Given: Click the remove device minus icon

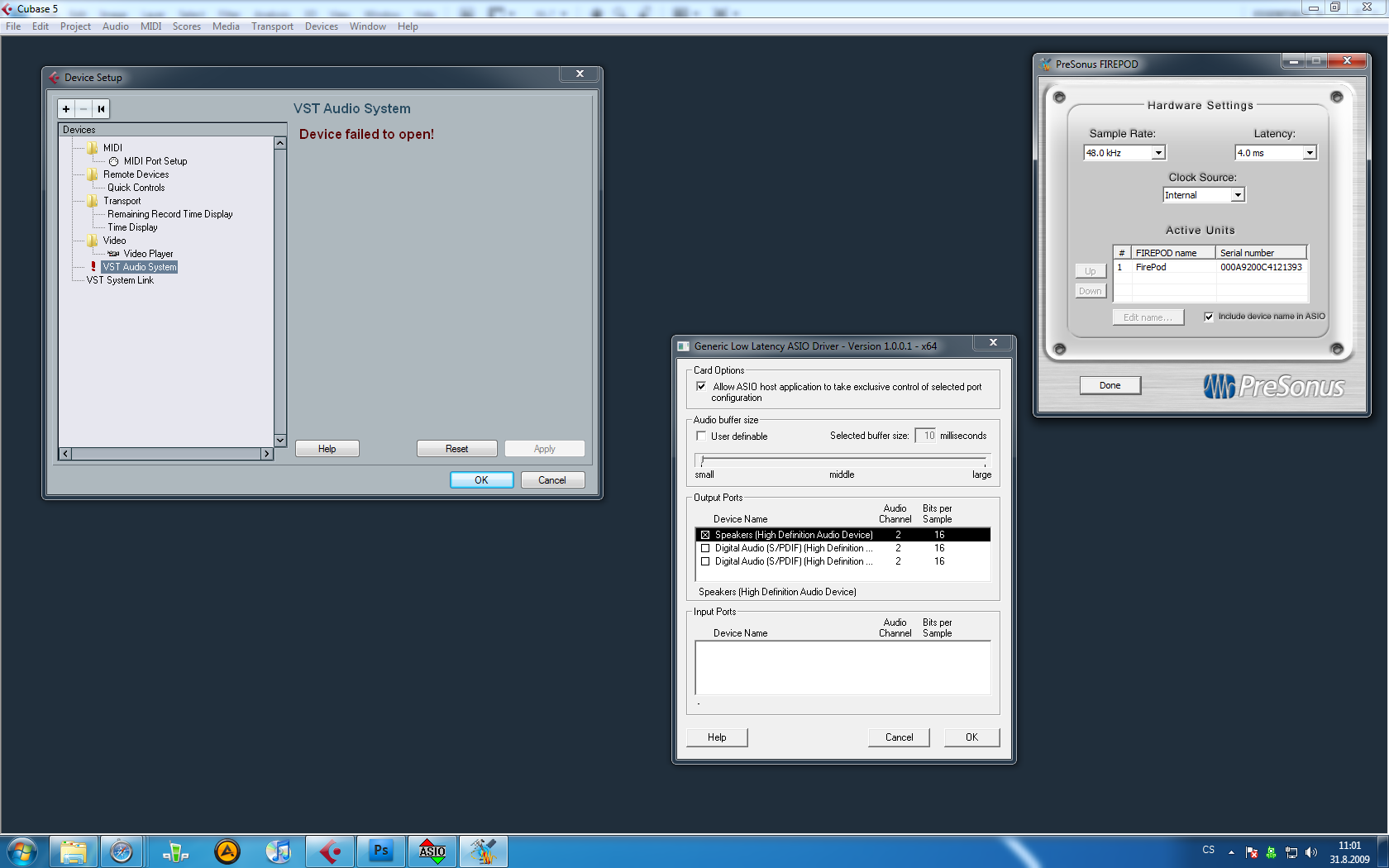Looking at the screenshot, I should tap(83, 108).
